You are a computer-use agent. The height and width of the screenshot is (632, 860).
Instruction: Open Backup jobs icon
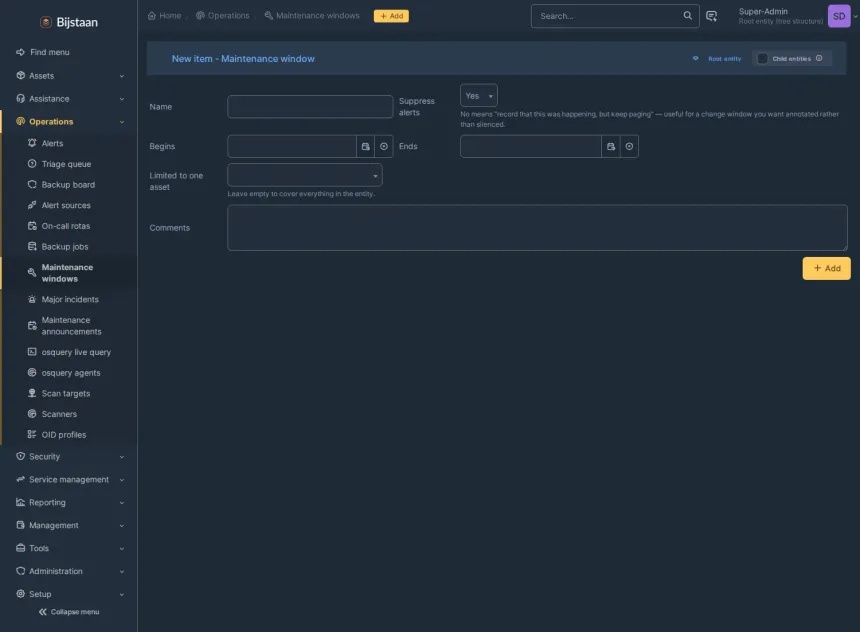32,246
